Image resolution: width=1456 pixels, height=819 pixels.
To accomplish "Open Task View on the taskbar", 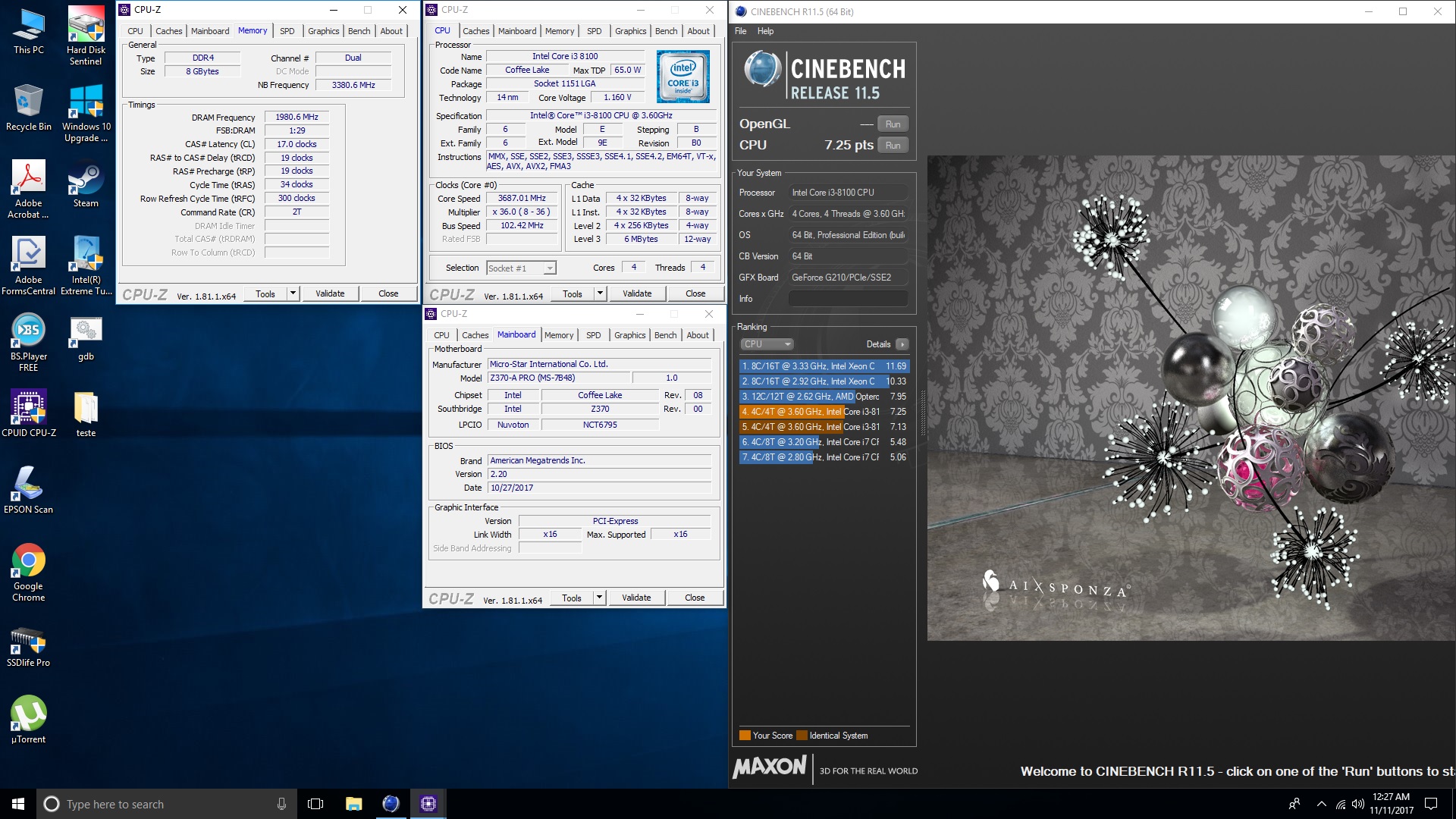I will click(315, 804).
